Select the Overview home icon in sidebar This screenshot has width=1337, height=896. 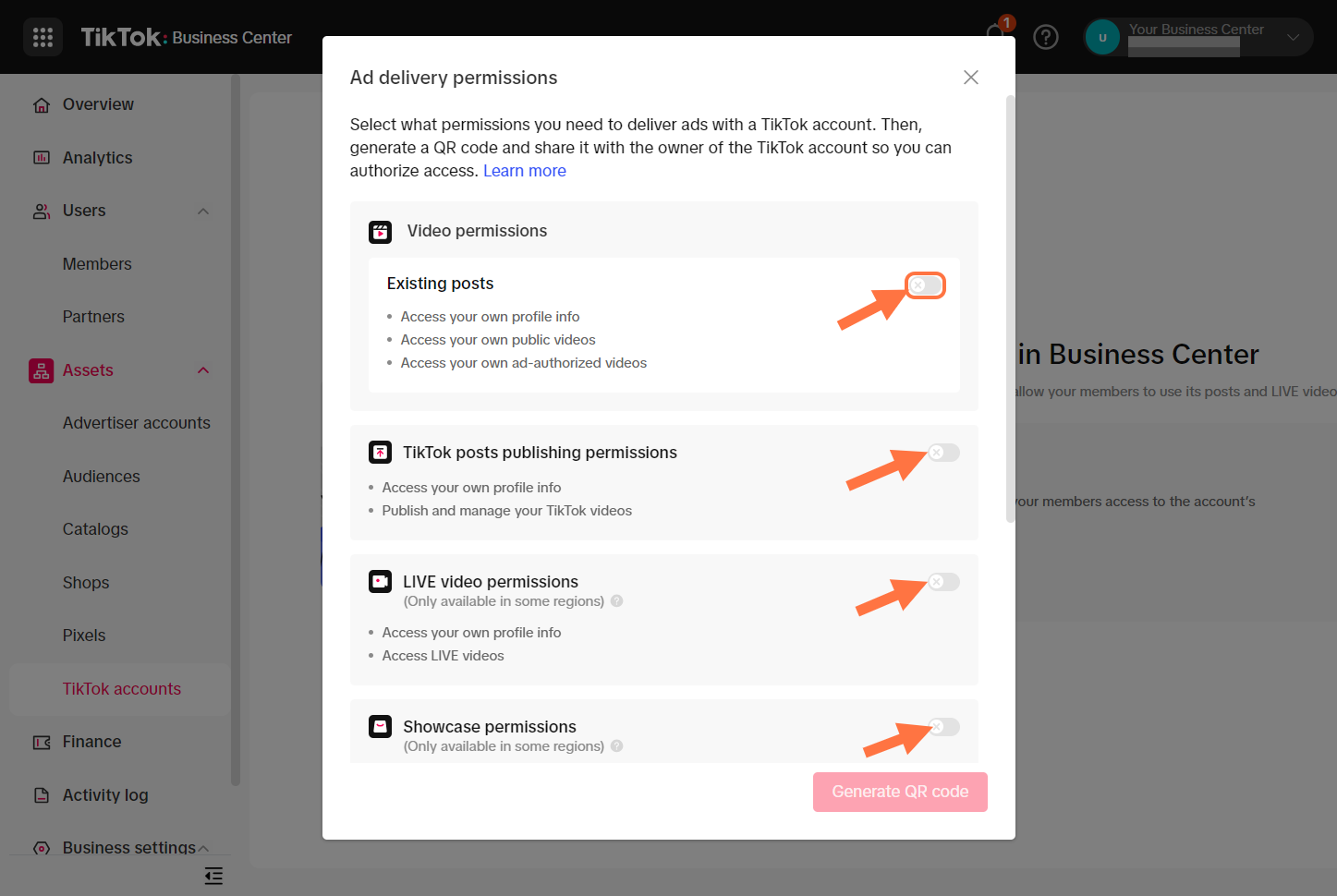41,104
